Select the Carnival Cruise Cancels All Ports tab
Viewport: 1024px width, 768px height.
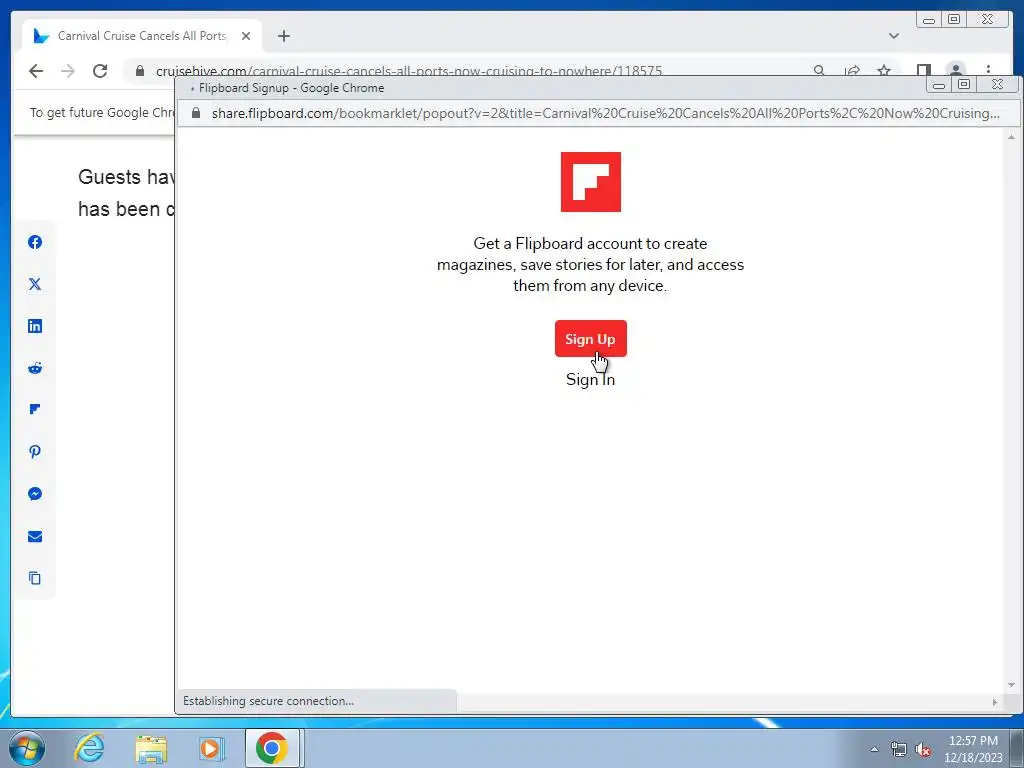tap(142, 36)
